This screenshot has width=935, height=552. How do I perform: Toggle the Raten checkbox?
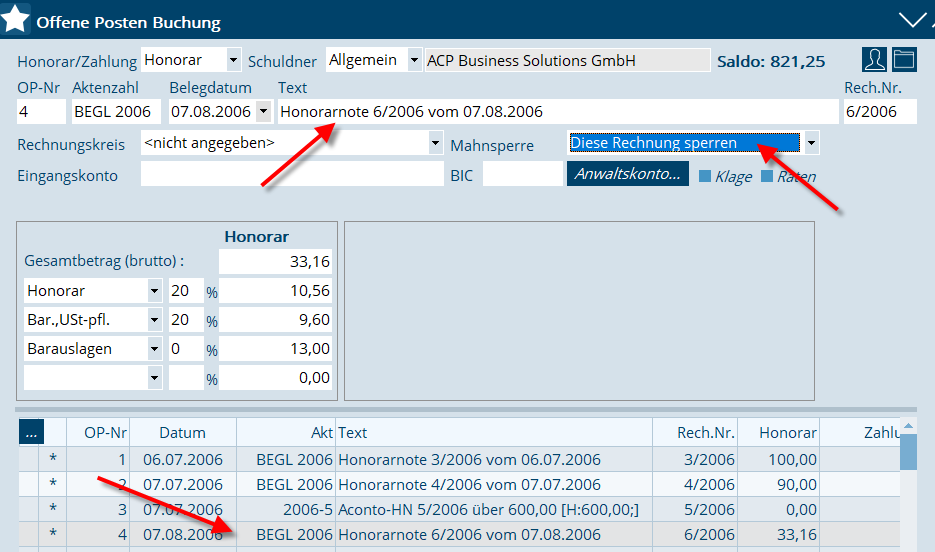767,176
